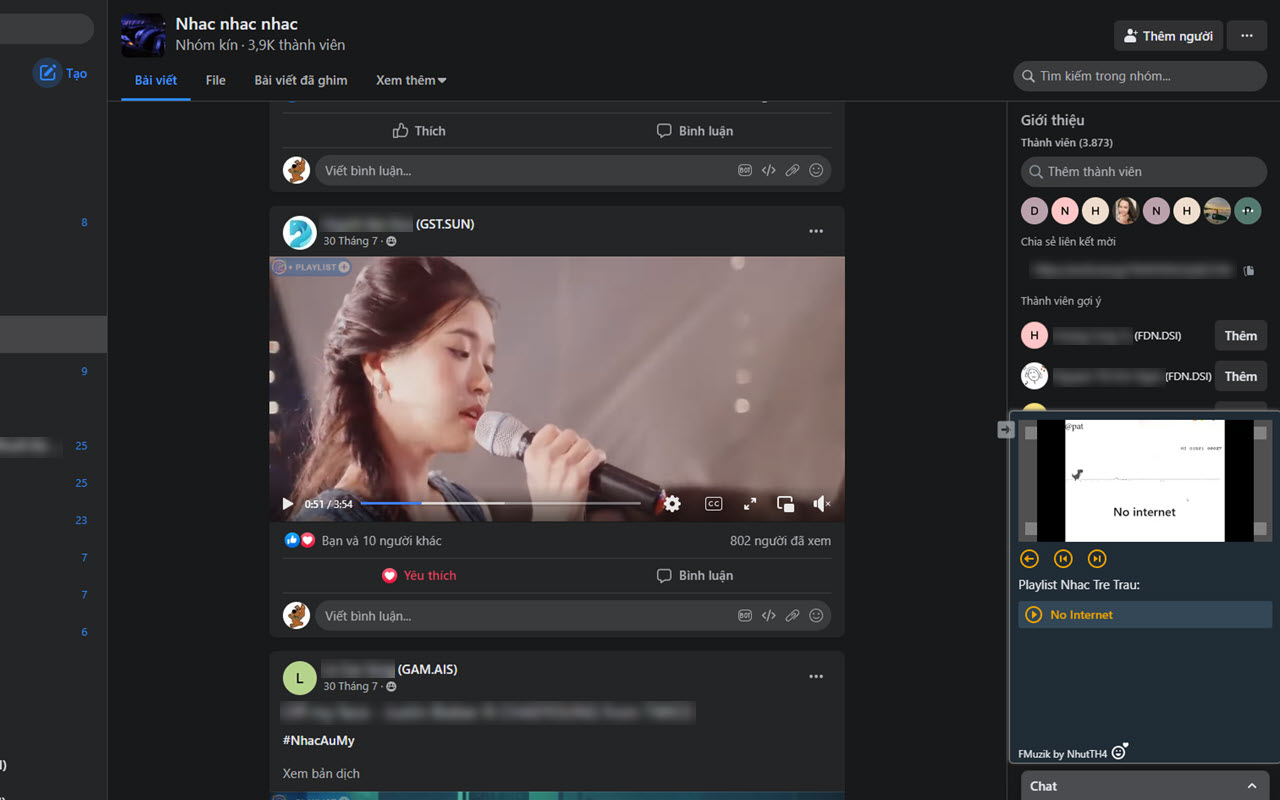Skip to the next track in FMuzik player
This screenshot has height=800, width=1280.
pos(1097,558)
